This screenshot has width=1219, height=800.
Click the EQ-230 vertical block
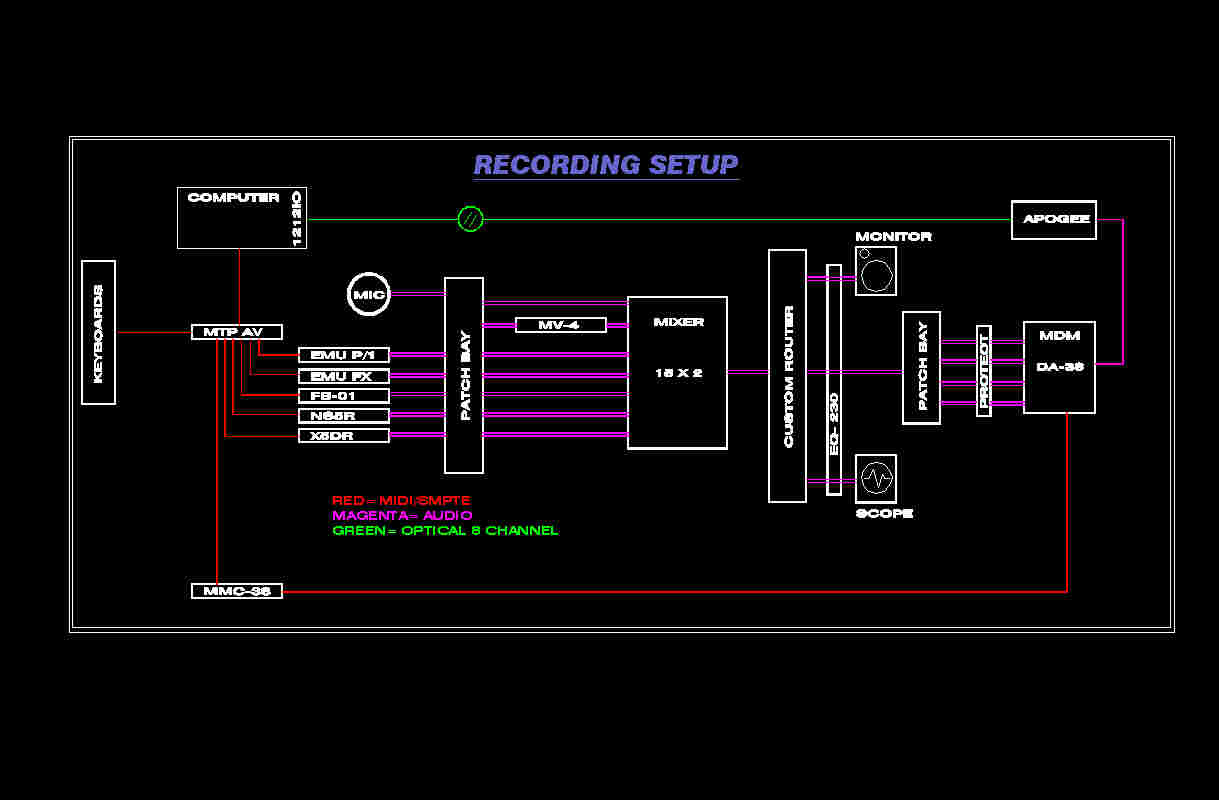834,379
